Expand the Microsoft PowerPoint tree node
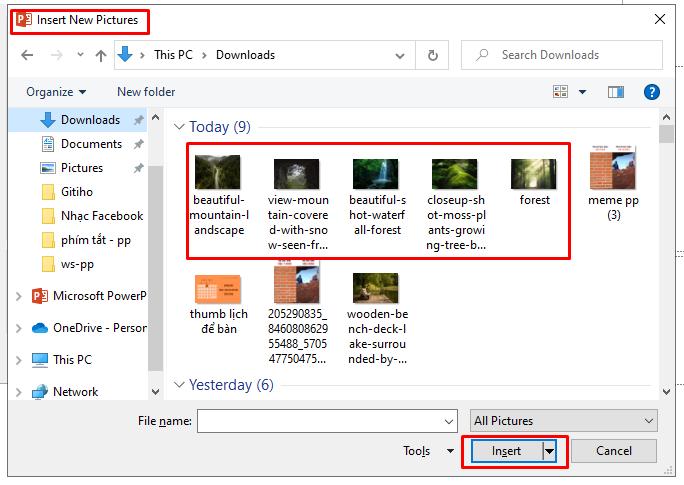This screenshot has width=684, height=485. click(18, 296)
